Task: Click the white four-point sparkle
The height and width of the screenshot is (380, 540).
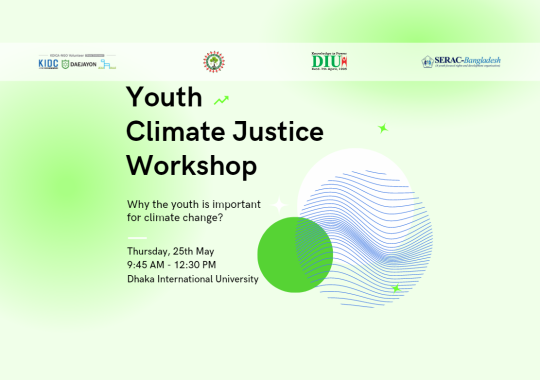Action: [279, 205]
